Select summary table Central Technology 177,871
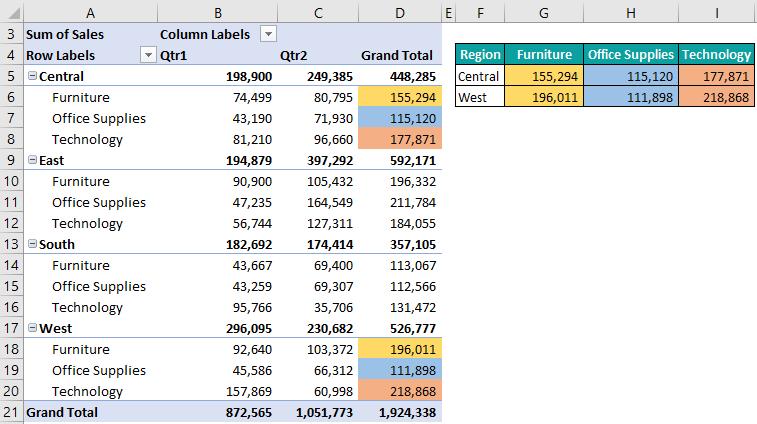The height and width of the screenshot is (424, 757). click(716, 76)
